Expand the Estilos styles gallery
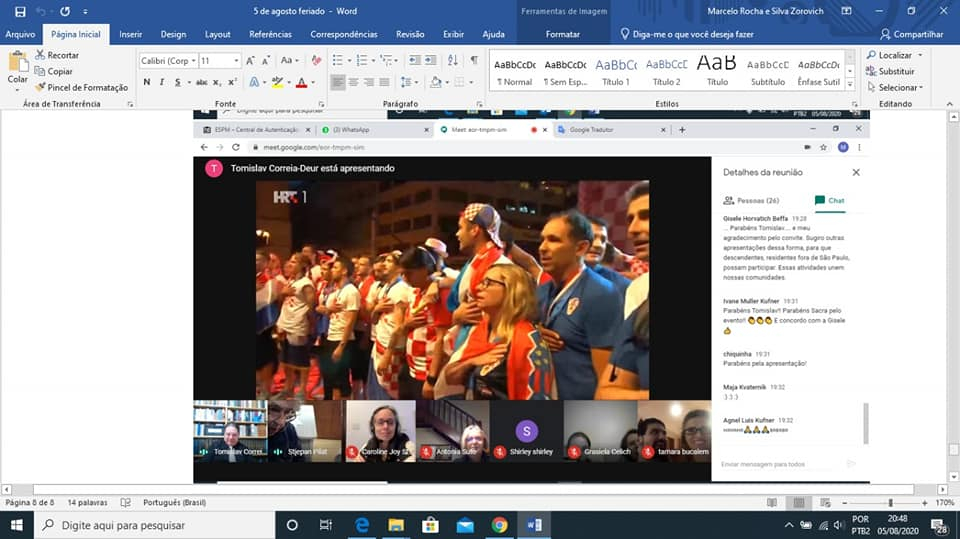Screen dimensions: 960x539 pyautogui.click(x=850, y=83)
